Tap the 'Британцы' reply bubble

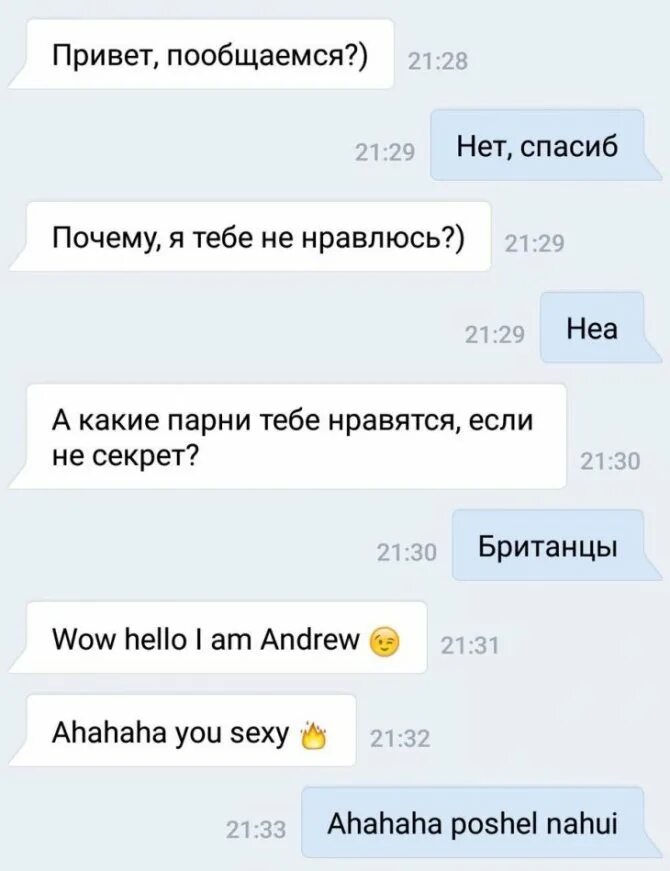(x=557, y=545)
